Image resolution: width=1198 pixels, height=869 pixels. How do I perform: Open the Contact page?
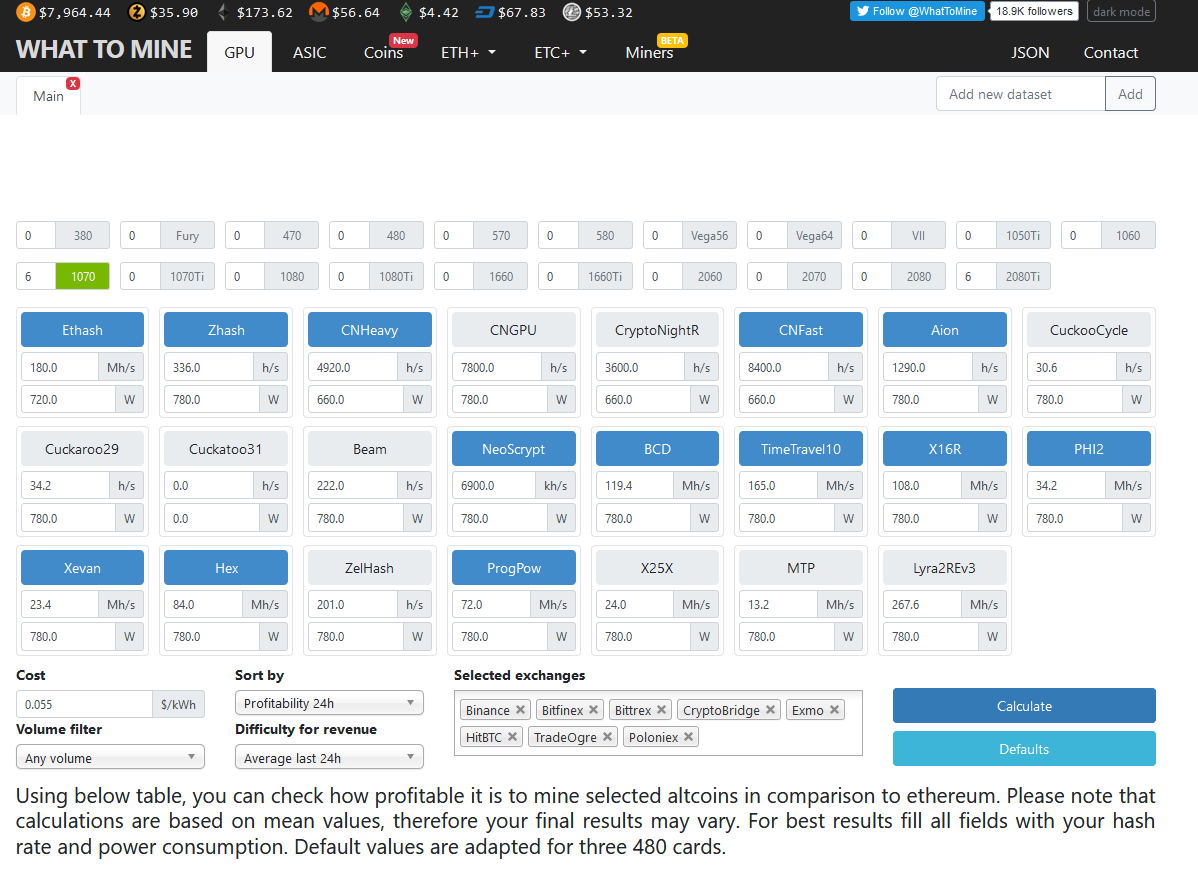(x=1111, y=53)
